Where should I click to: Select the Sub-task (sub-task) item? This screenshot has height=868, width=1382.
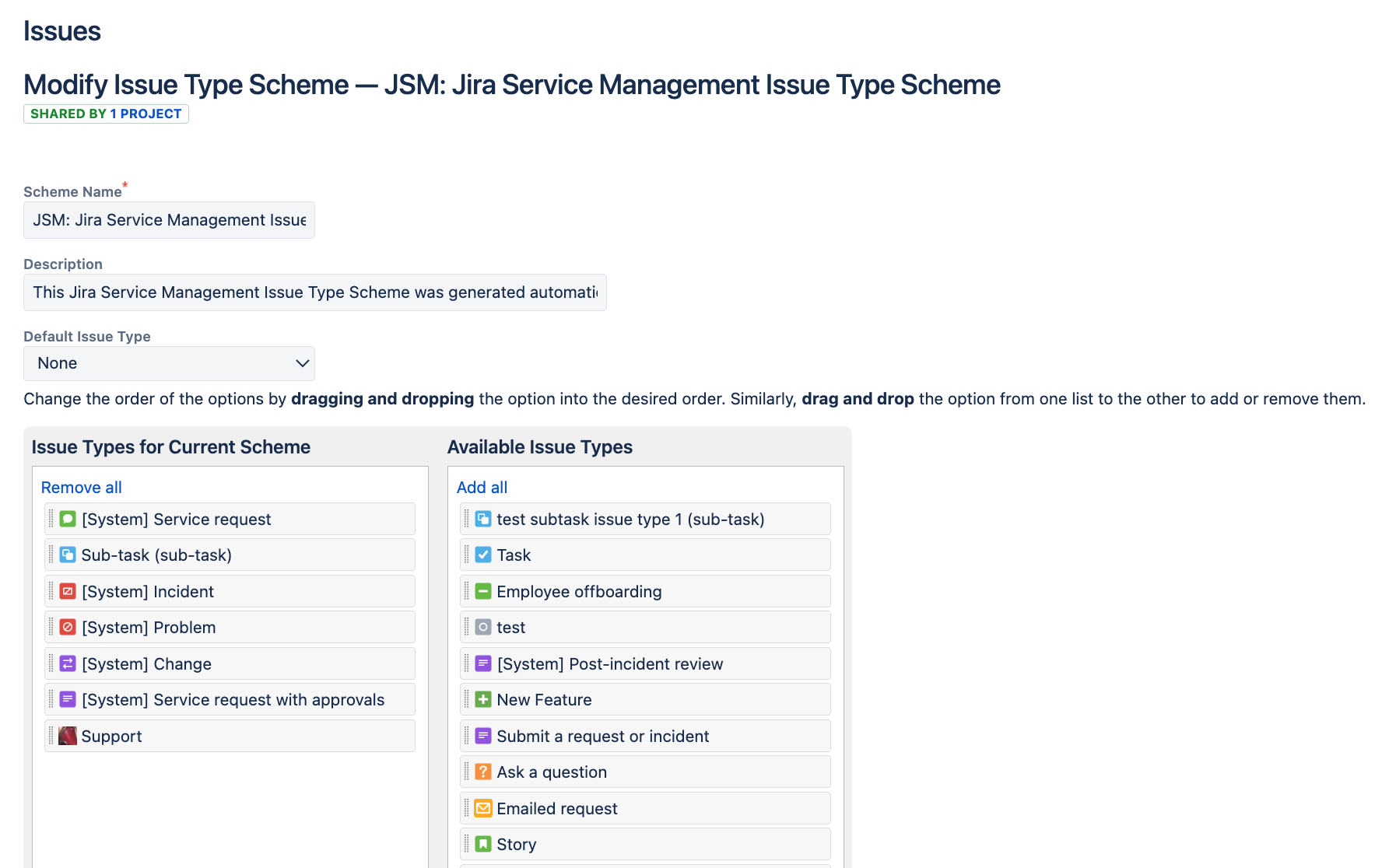230,555
